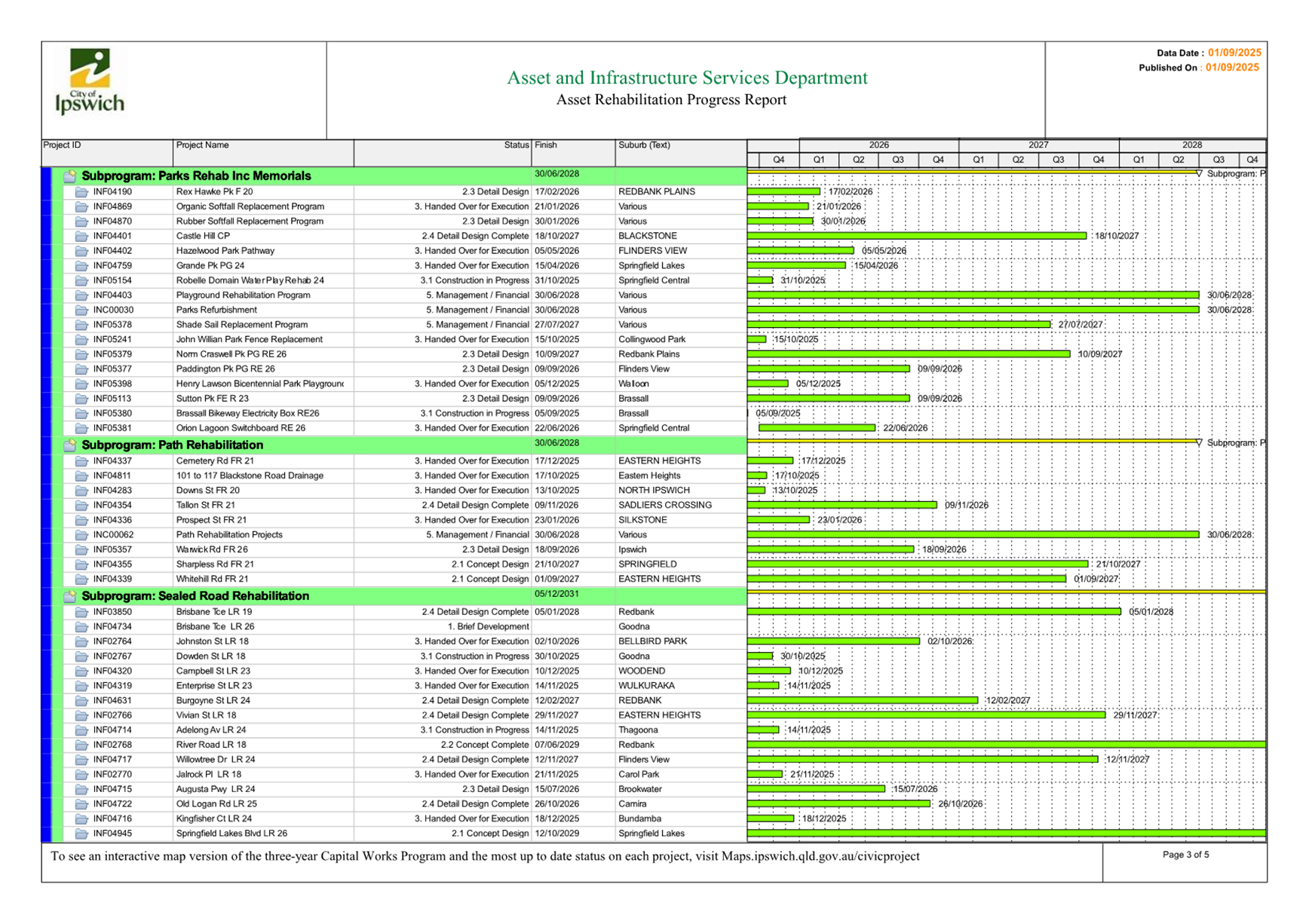Click the Gantt bar for Old Logan Rd LR 25
Screen dimensions: 1309x924
coord(839,804)
